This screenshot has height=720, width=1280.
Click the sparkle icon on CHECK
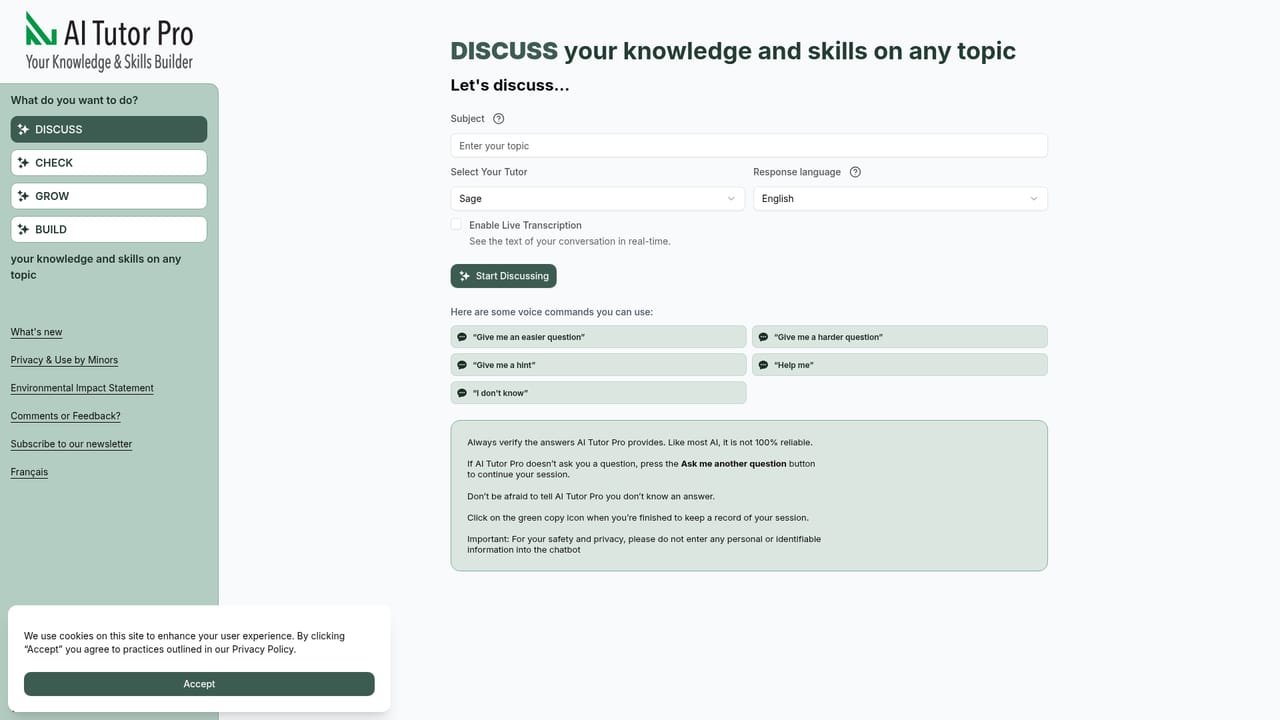(x=24, y=163)
